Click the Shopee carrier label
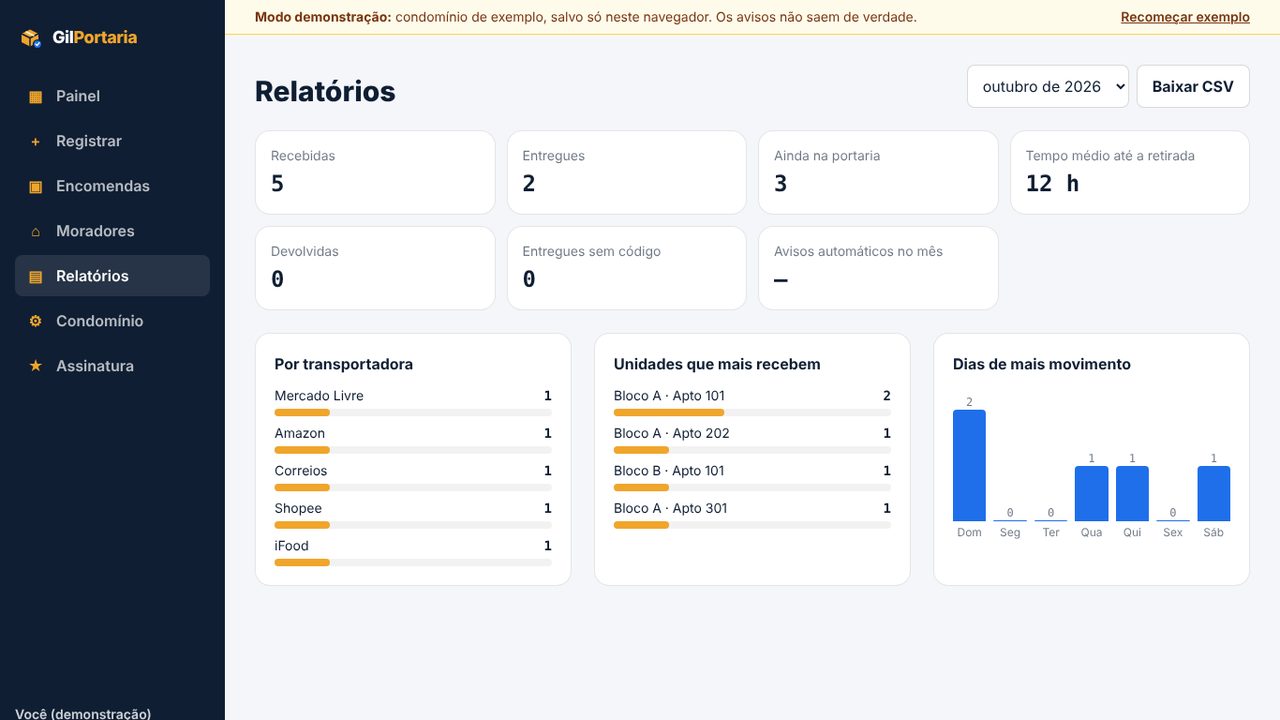 tap(298, 508)
